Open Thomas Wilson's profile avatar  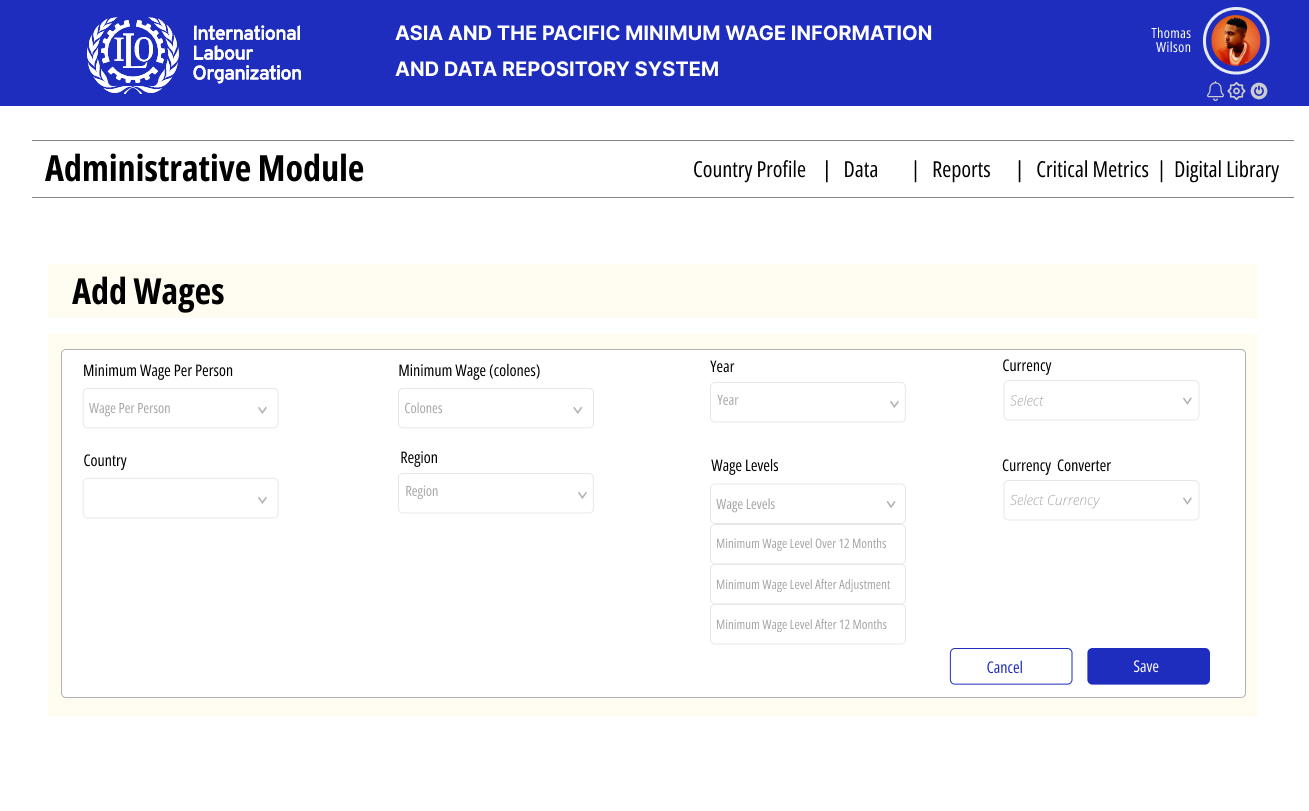click(1235, 41)
